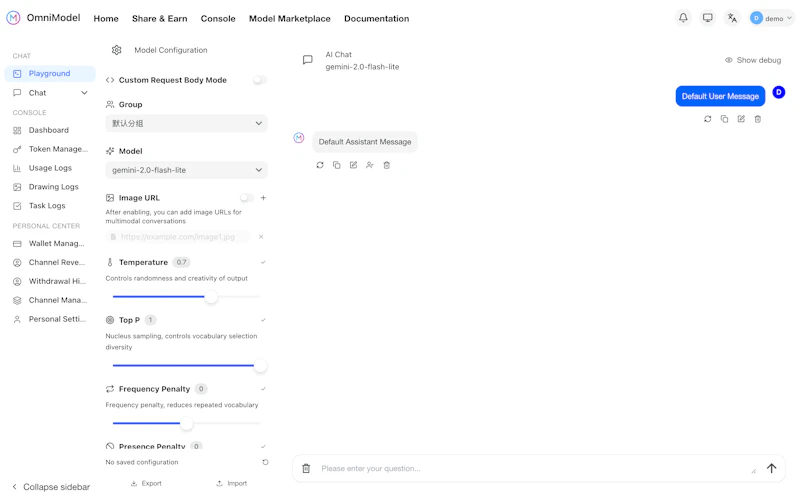The image size is (800, 500).
Task: Expand the Chat sidebar section
Action: pos(50,93)
